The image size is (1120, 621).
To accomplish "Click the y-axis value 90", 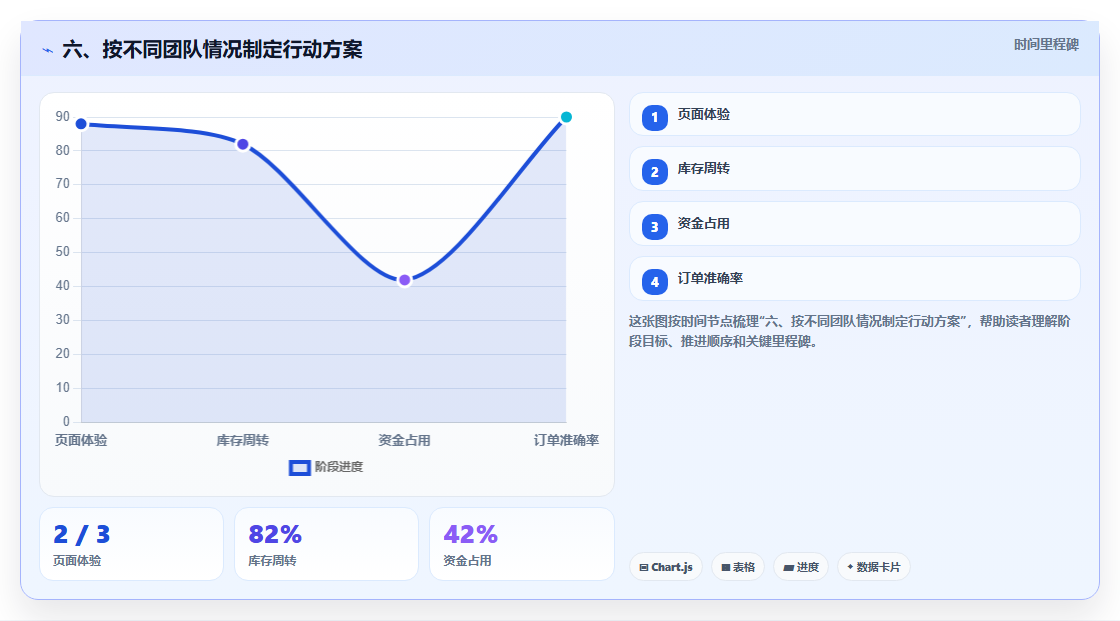I will pos(63,116).
